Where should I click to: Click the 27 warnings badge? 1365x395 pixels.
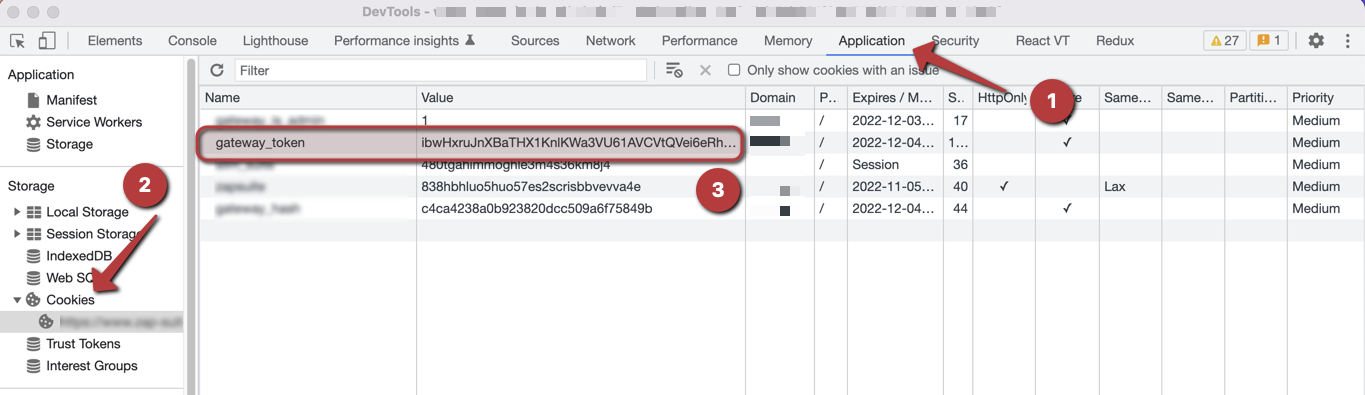click(1224, 41)
